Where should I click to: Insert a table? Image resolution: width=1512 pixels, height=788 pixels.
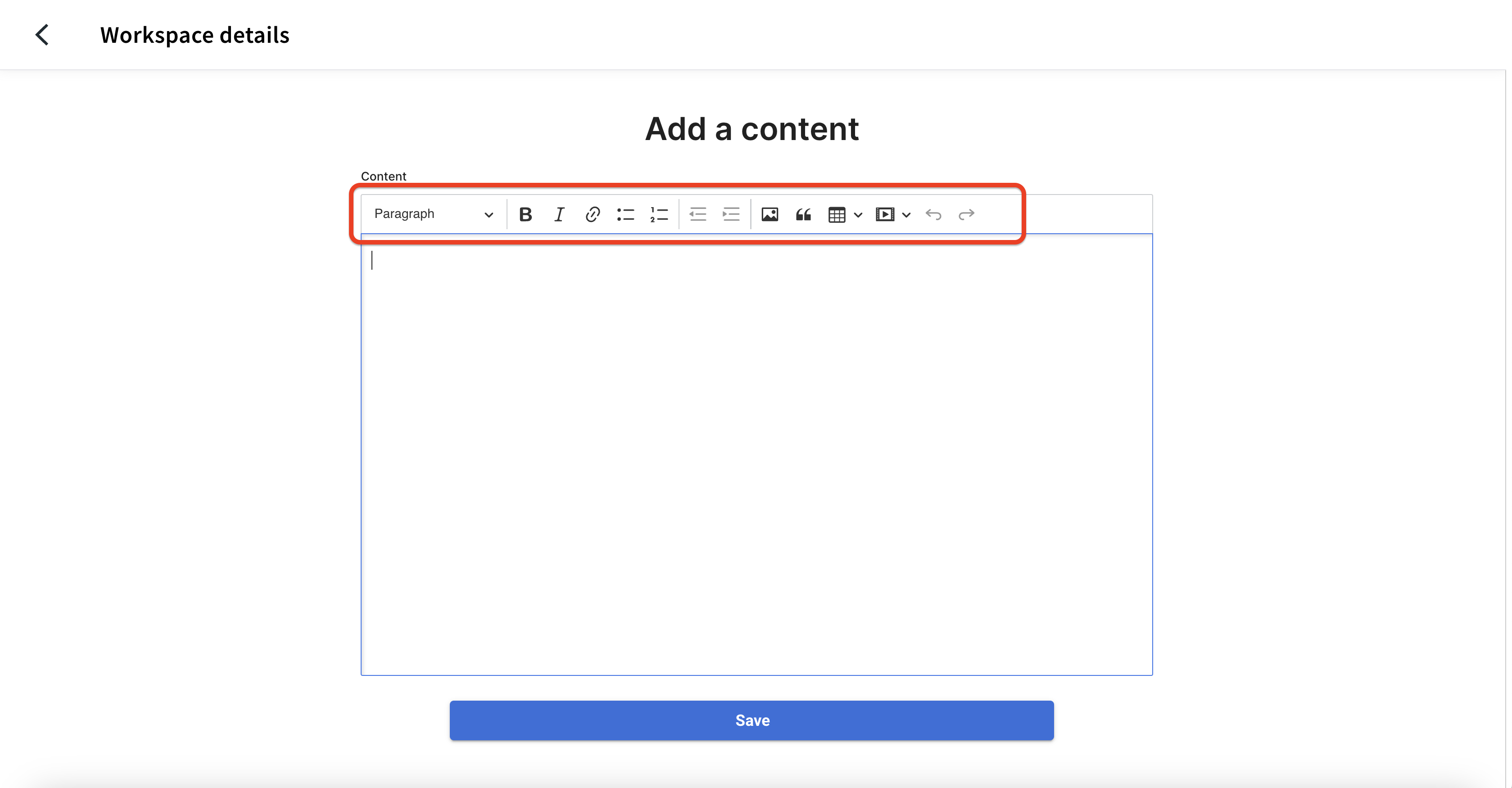837,214
